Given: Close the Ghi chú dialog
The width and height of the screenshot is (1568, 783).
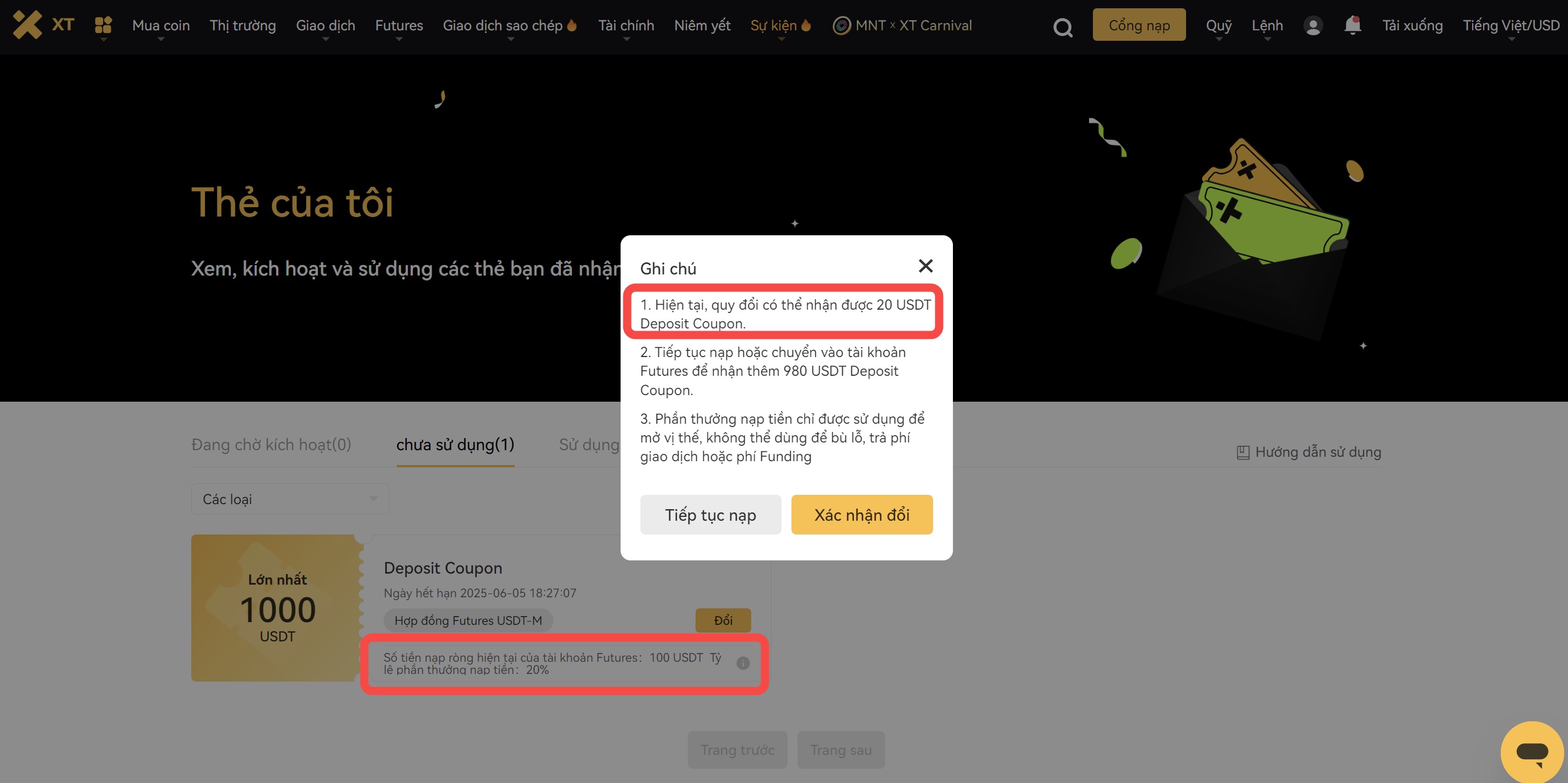Looking at the screenshot, I should coord(925,266).
